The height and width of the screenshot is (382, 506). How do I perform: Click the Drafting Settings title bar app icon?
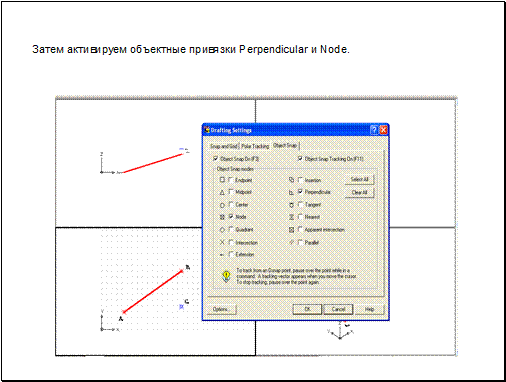click(207, 130)
